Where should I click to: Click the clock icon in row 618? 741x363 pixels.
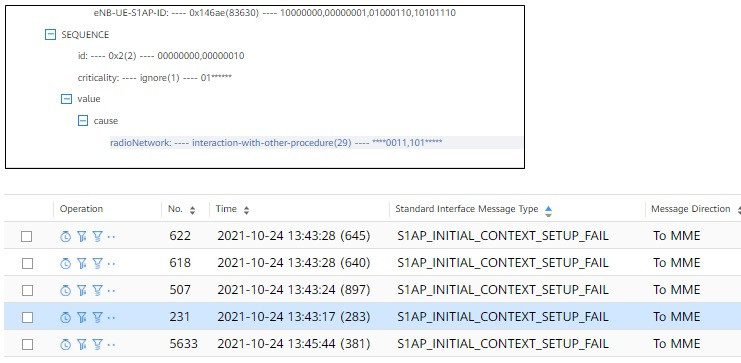[x=65, y=263]
